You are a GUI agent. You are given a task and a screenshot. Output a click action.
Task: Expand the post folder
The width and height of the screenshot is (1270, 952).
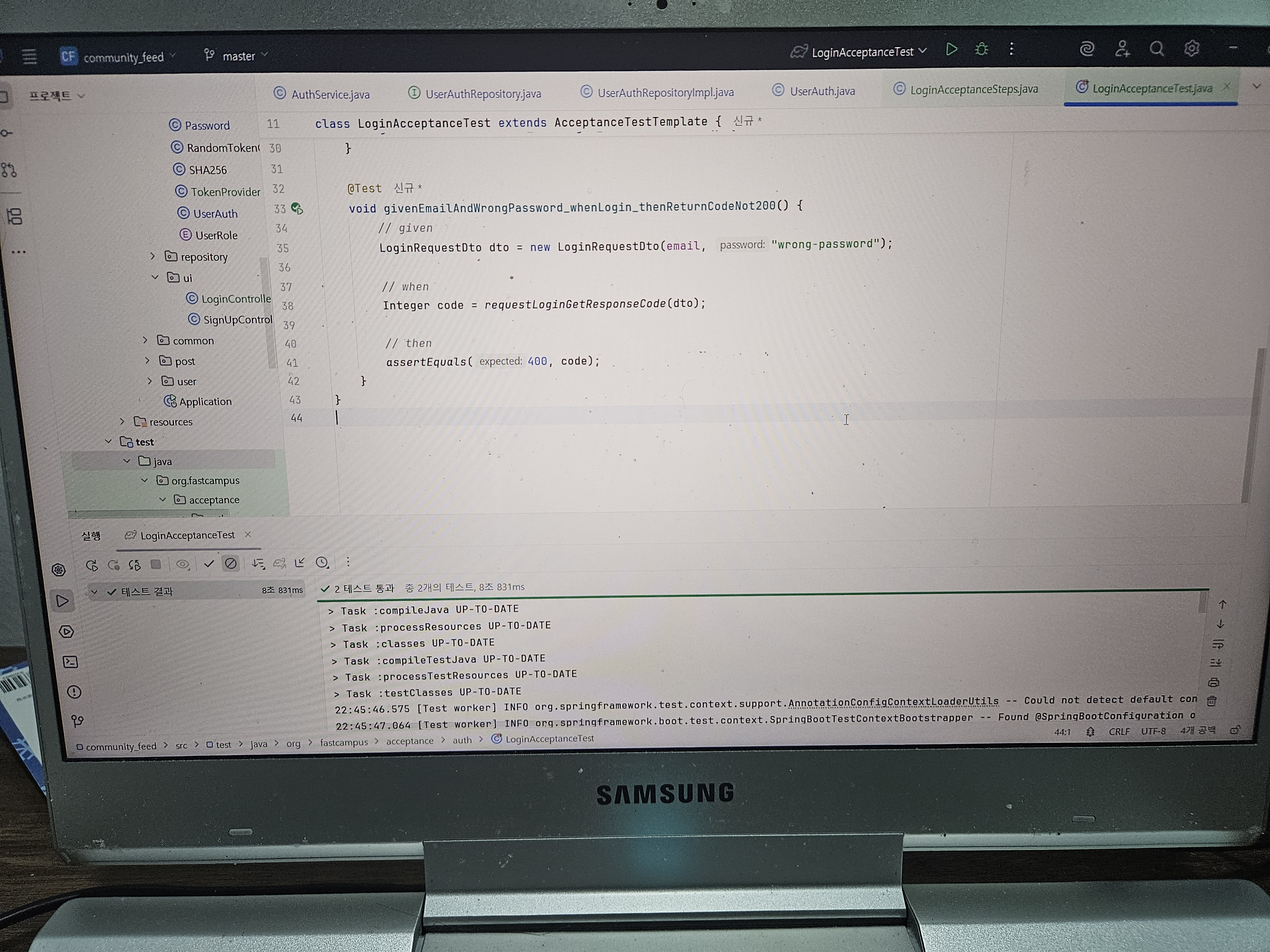(x=148, y=360)
